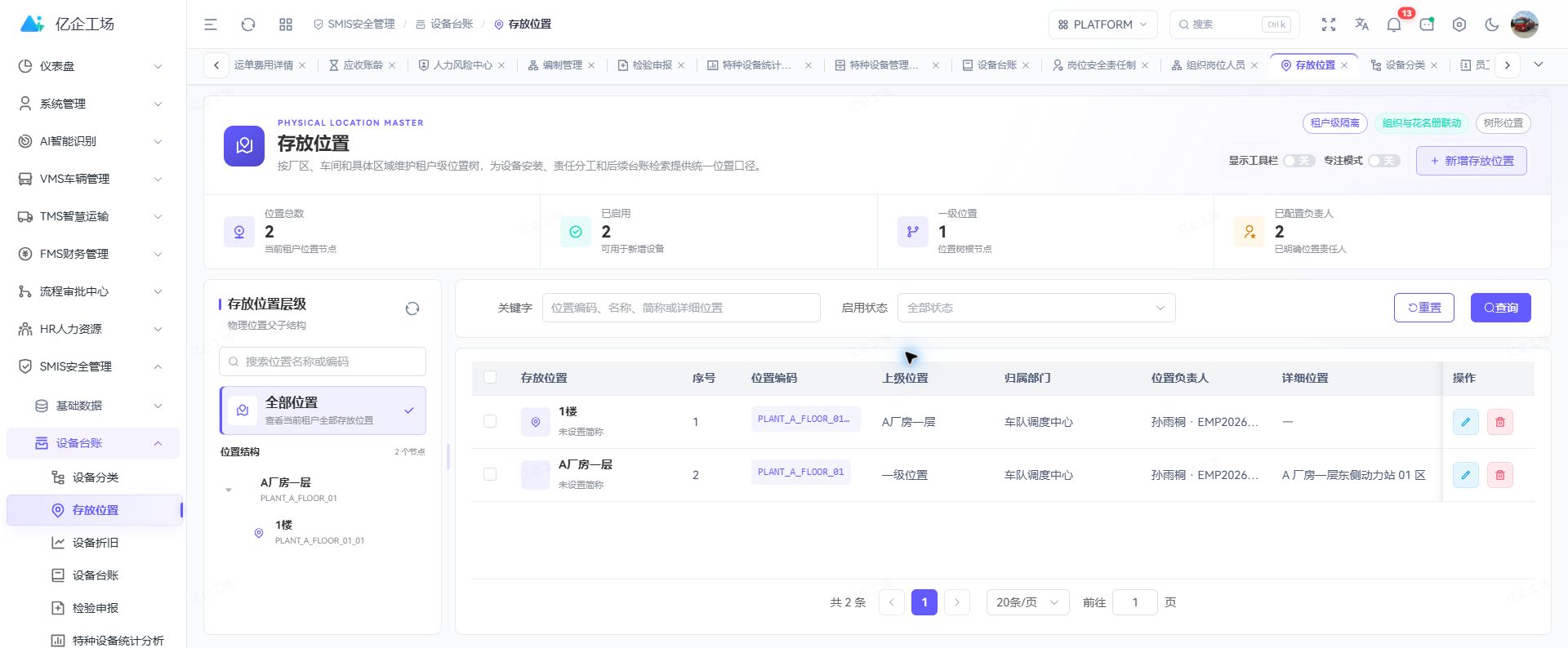The height and width of the screenshot is (648, 1568).
Task: Delete the 1楼 row with trash icon
Action: pyautogui.click(x=1500, y=422)
